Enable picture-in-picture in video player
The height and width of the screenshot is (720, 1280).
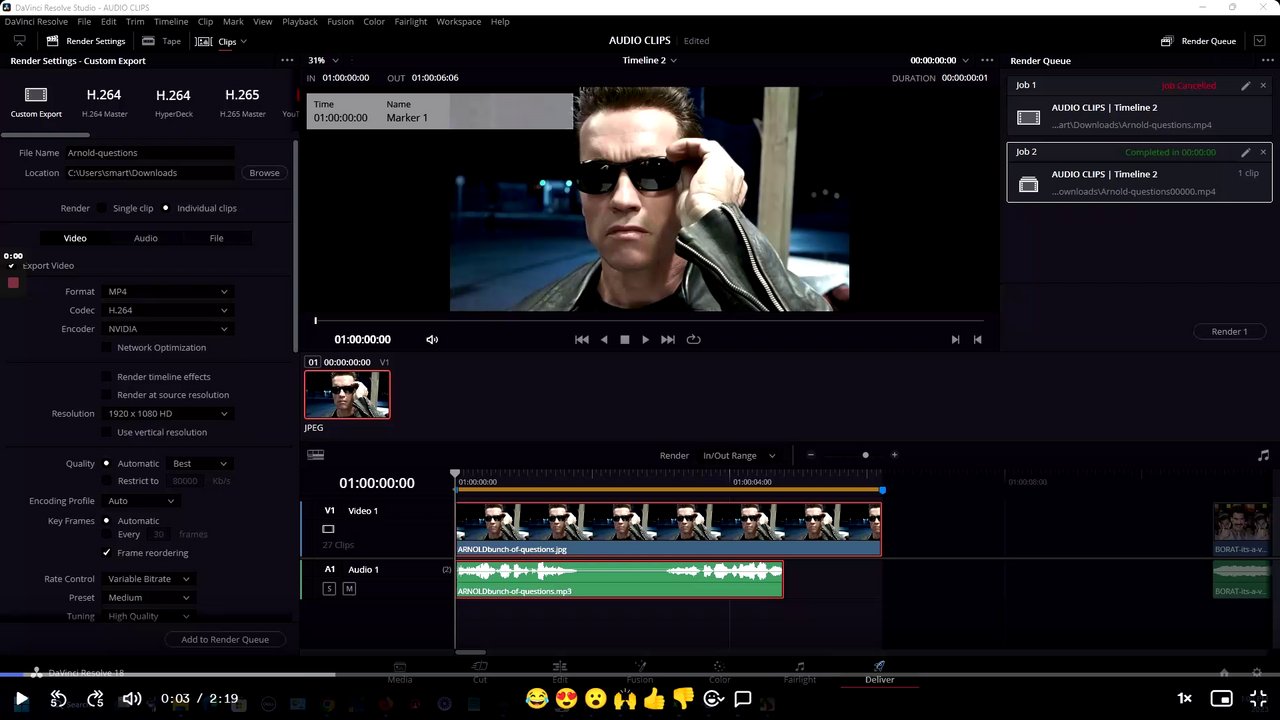click(x=1221, y=698)
